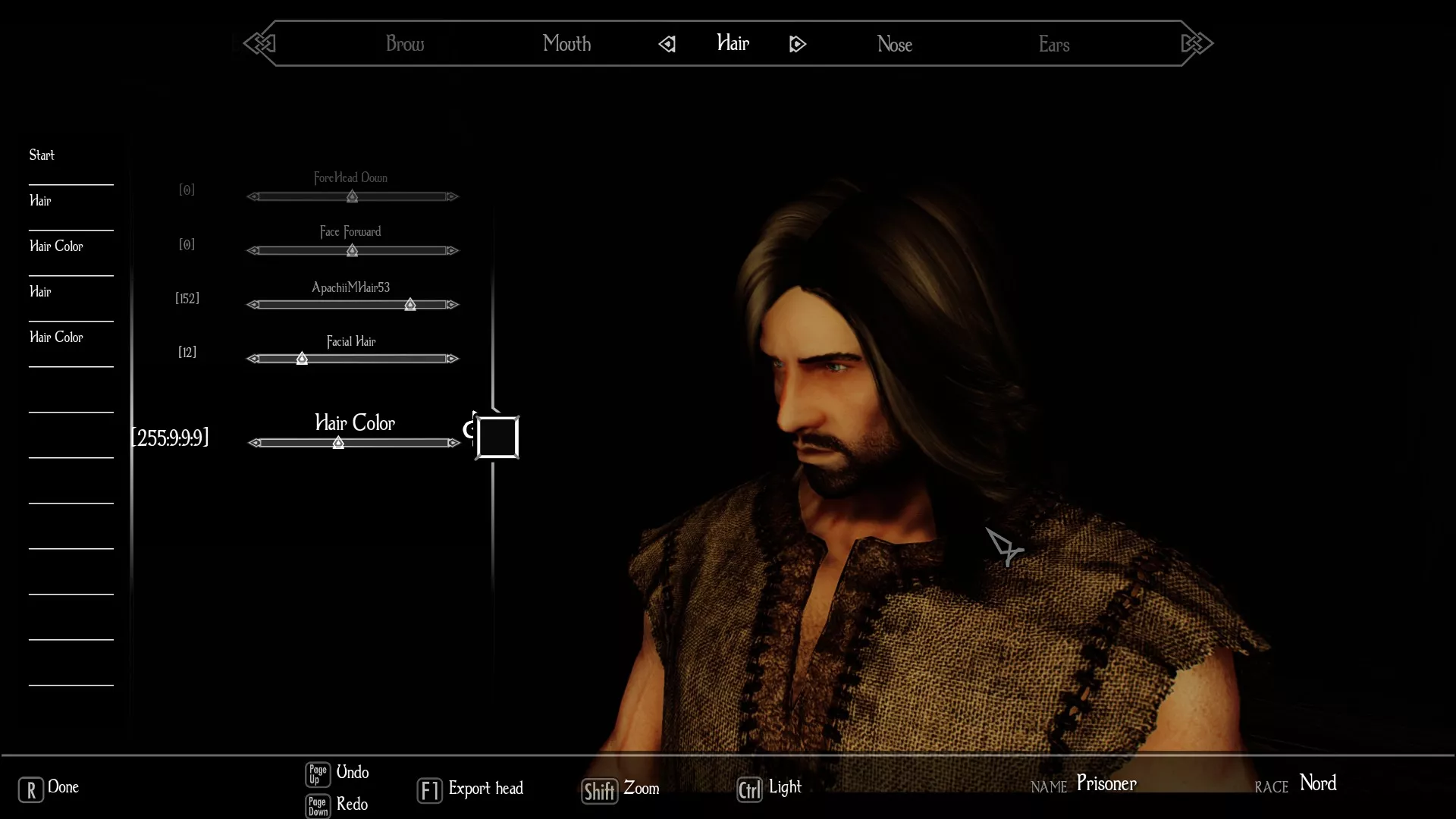The image size is (1456, 819).
Task: Decrease Hair Color with its left arrow
Action: [255, 442]
